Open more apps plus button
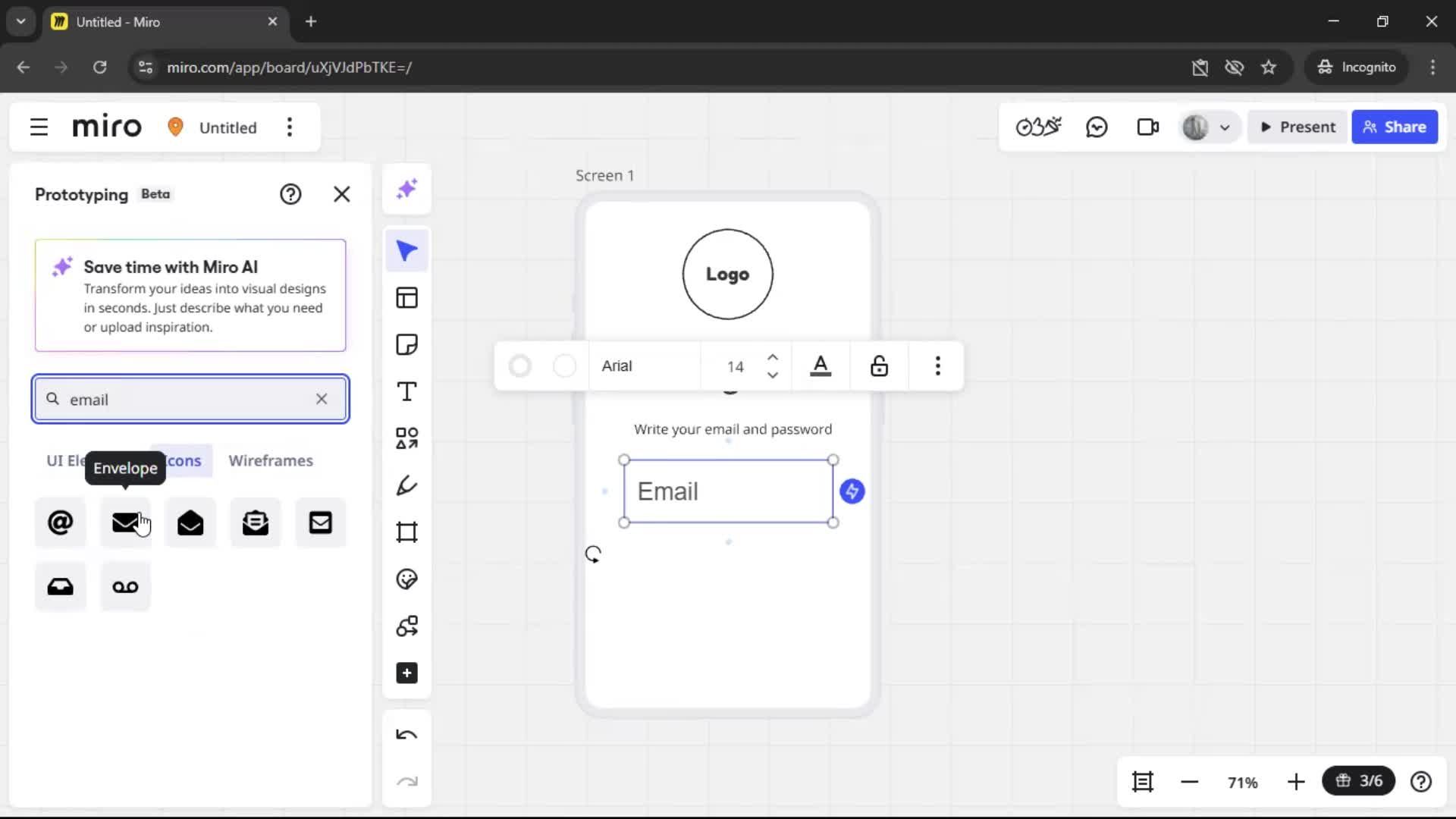 pos(407,673)
